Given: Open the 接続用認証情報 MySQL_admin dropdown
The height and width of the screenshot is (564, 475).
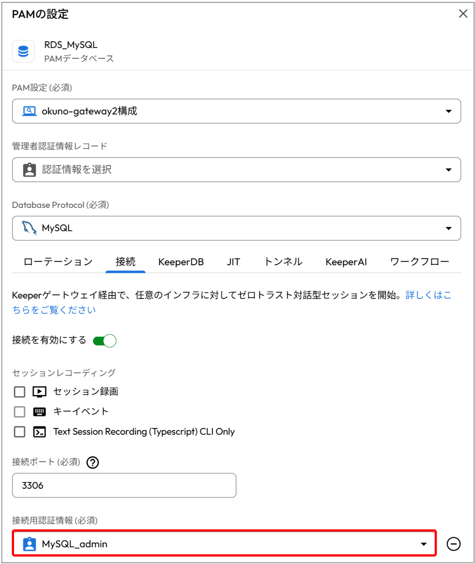Looking at the screenshot, I should pyautogui.click(x=224, y=543).
